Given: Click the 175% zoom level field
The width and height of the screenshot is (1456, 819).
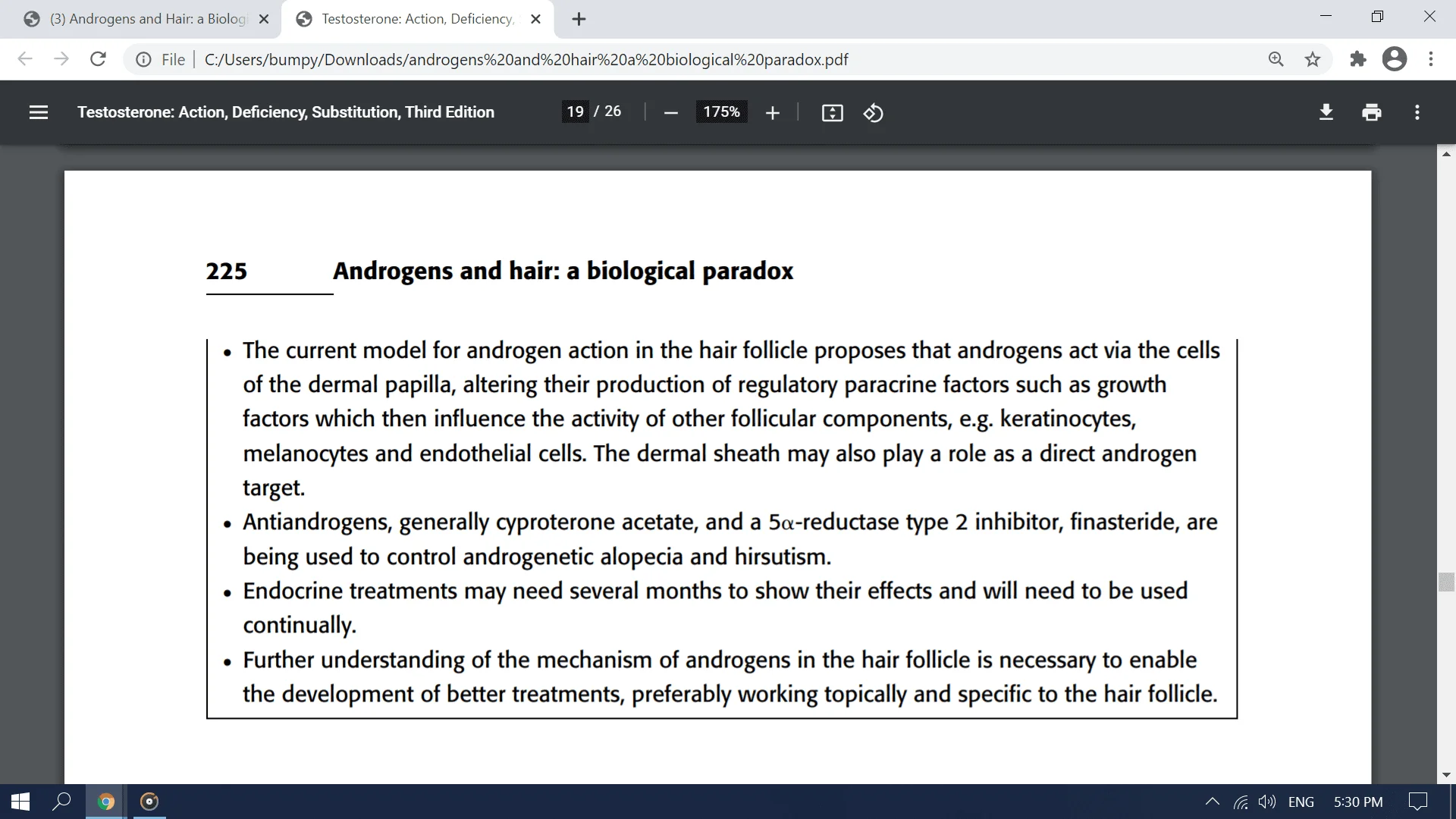Looking at the screenshot, I should pyautogui.click(x=721, y=112).
